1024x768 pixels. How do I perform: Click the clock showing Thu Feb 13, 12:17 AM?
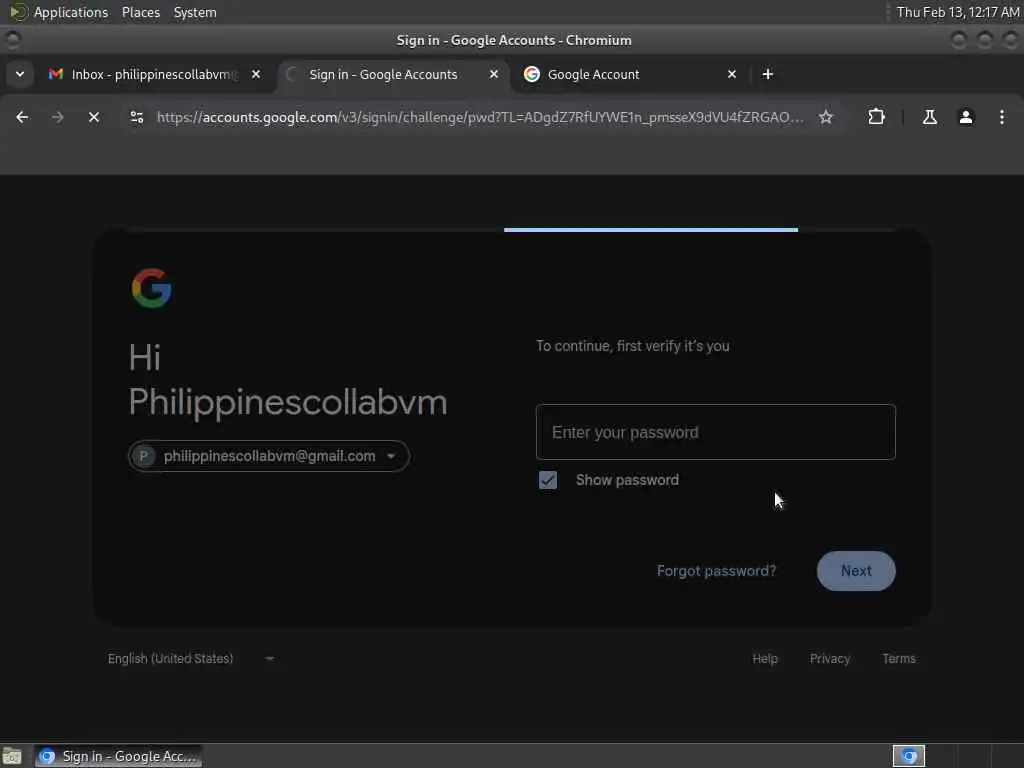point(957,12)
